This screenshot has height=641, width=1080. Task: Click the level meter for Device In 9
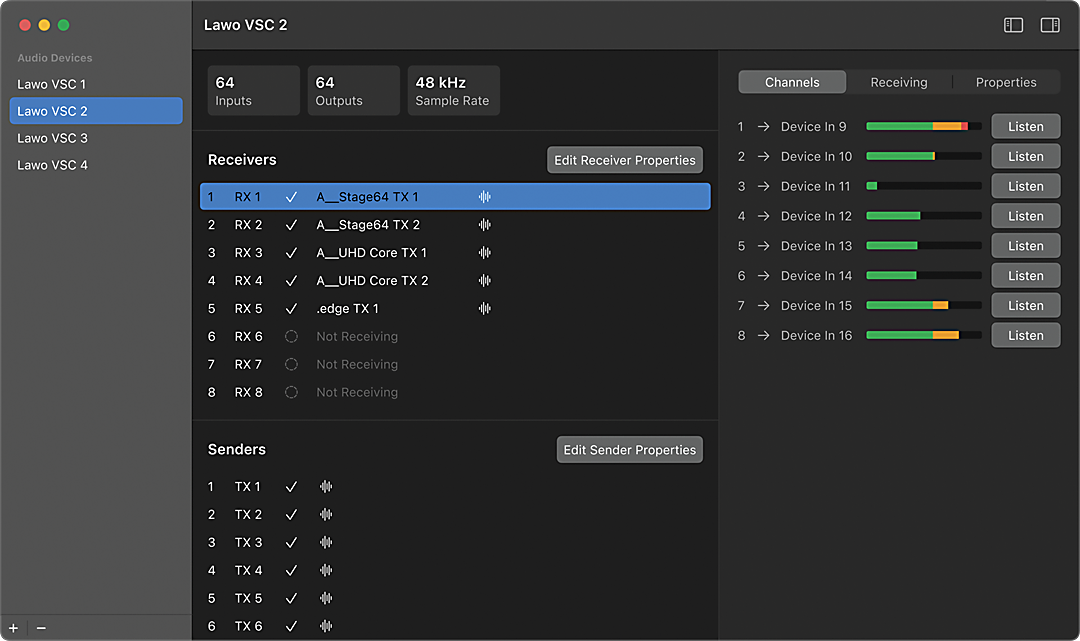point(924,127)
